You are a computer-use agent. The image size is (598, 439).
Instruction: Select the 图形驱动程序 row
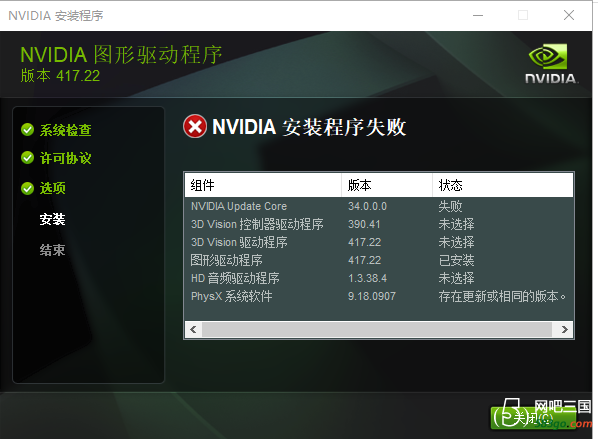click(x=379, y=260)
